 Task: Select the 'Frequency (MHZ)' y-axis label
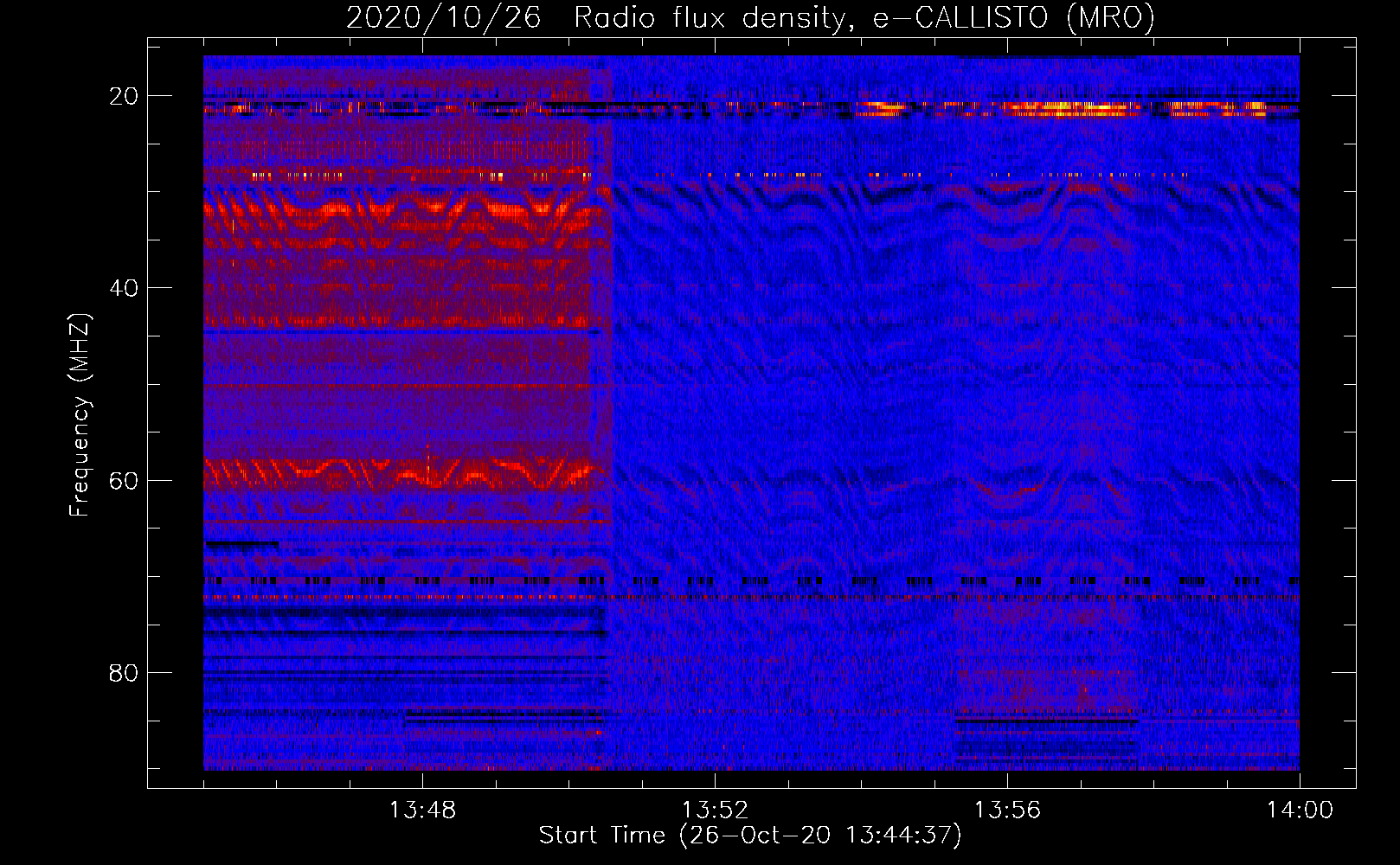(80, 415)
